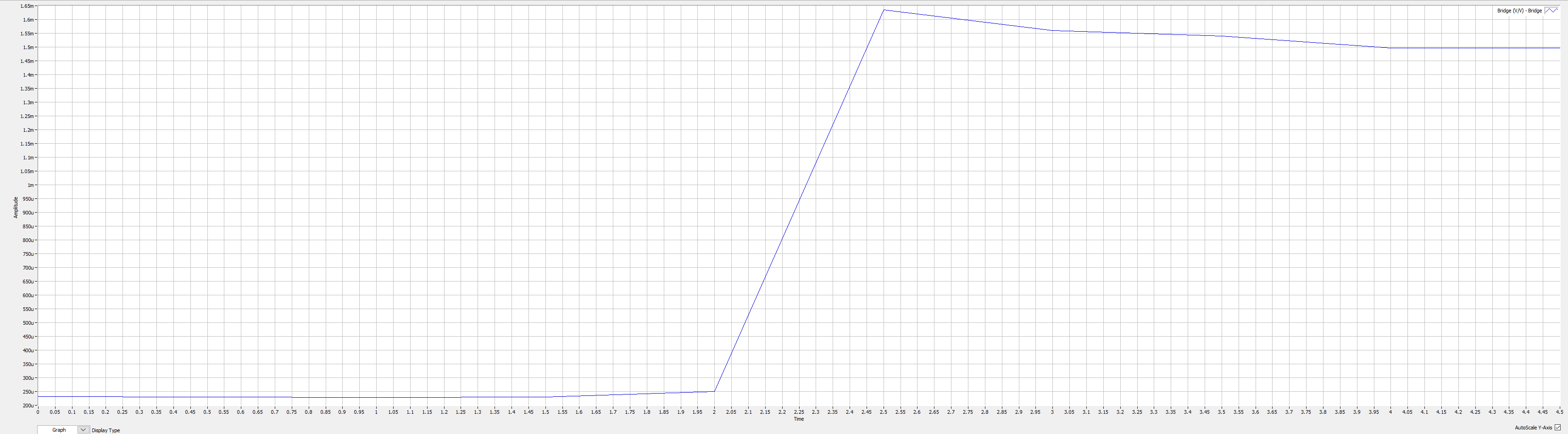
Task: Click the '2.5' x-axis tick value
Action: click(883, 412)
